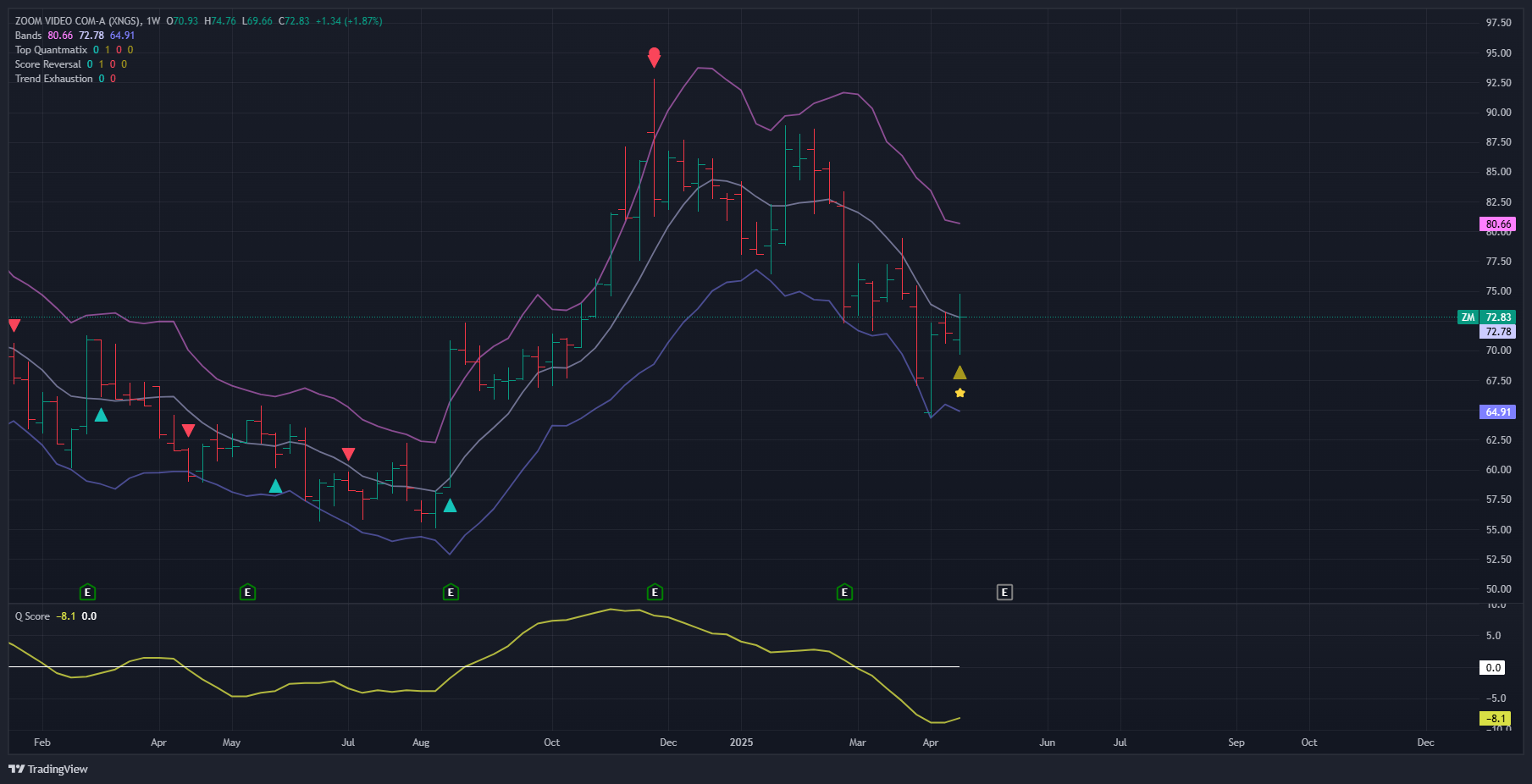Click the Mar label on time axis
Screen dimensions: 1532x784
click(857, 743)
